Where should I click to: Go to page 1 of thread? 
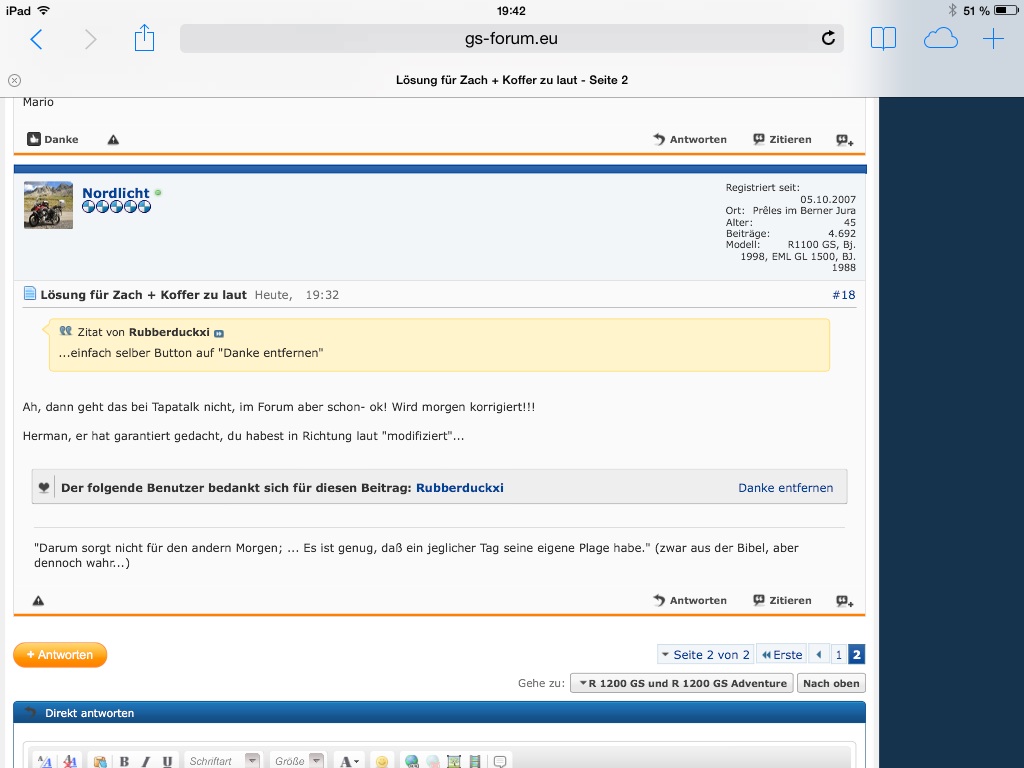coord(839,655)
